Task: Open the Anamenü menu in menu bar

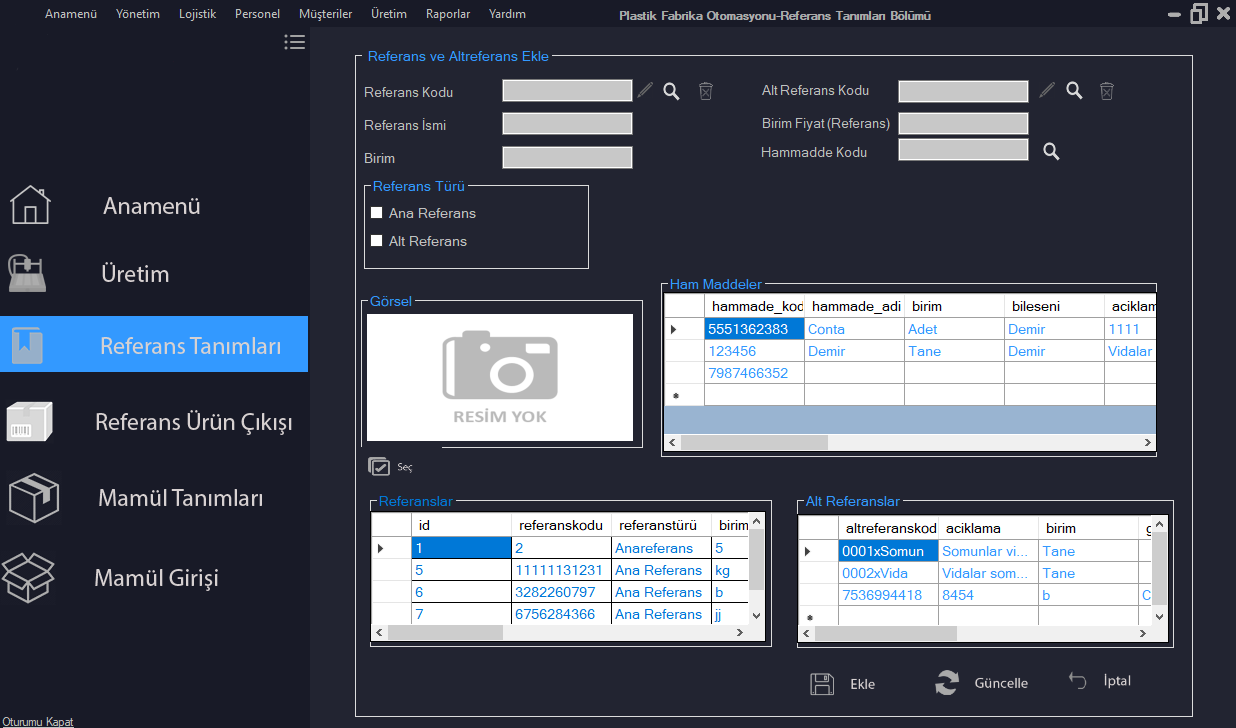Action: coord(71,14)
